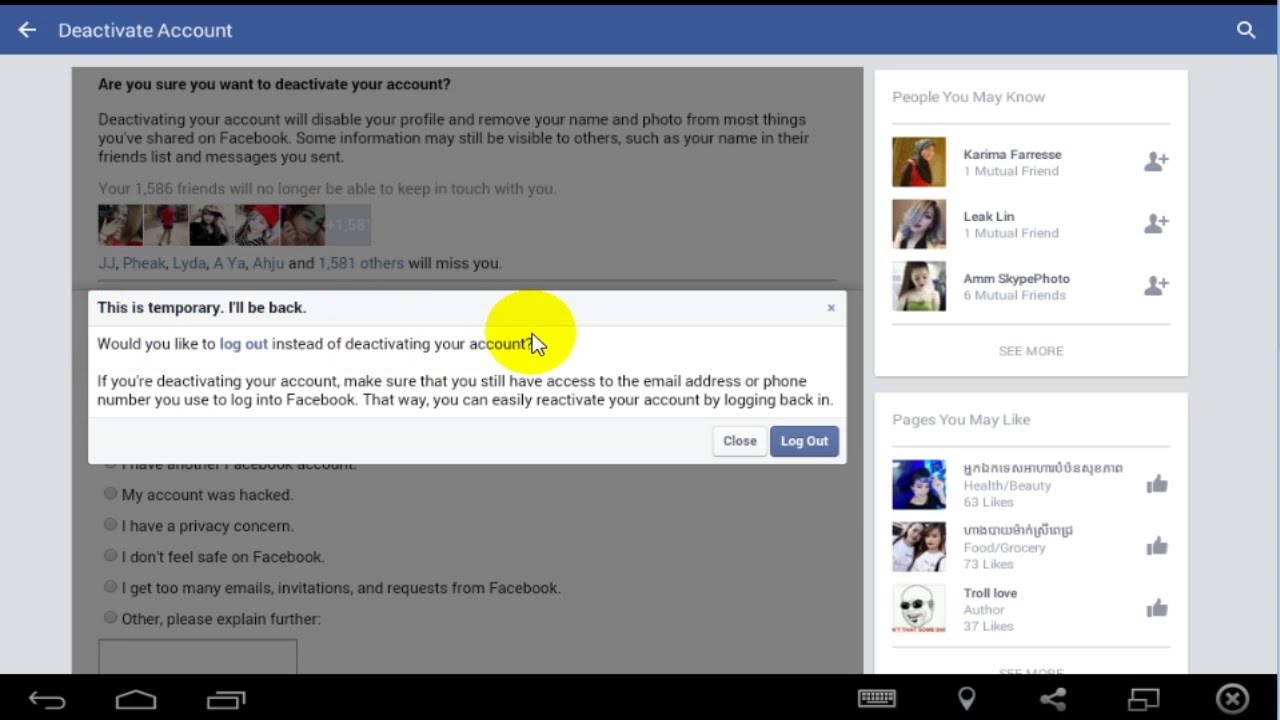Open Troll love page thumbnail
This screenshot has width=1280, height=720.
pos(919,609)
